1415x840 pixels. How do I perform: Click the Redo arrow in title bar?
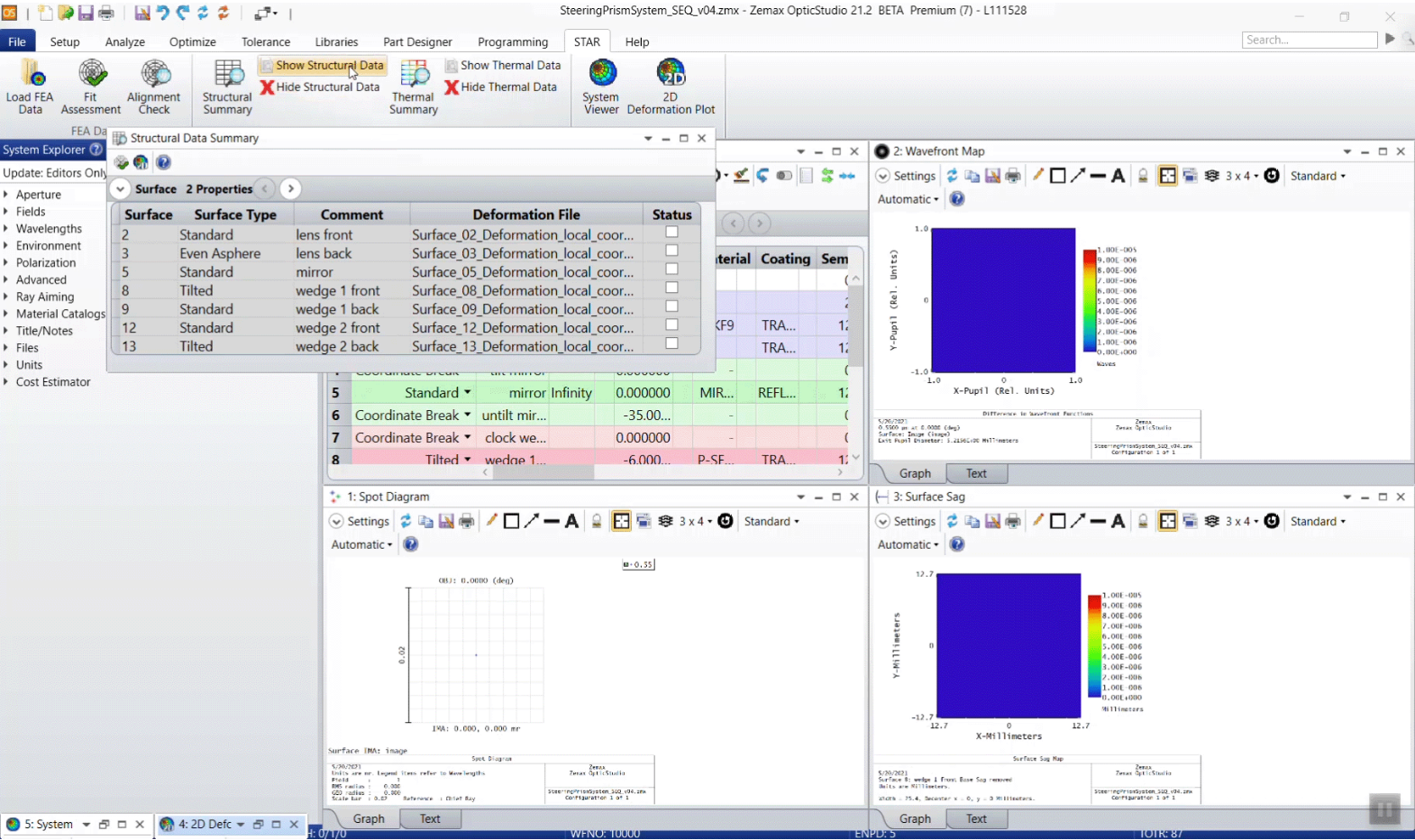click(183, 13)
